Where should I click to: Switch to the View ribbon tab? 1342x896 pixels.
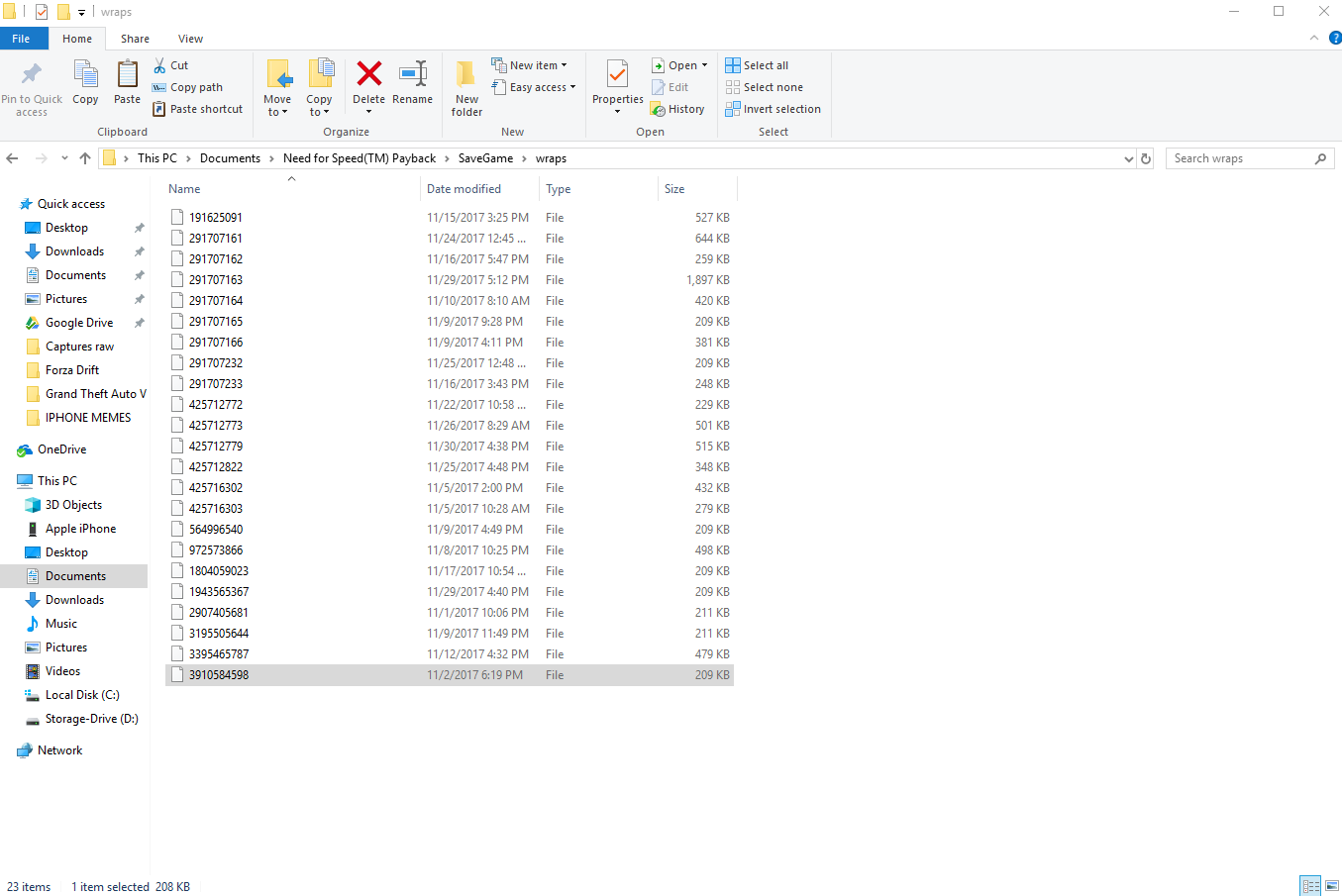pyautogui.click(x=190, y=39)
